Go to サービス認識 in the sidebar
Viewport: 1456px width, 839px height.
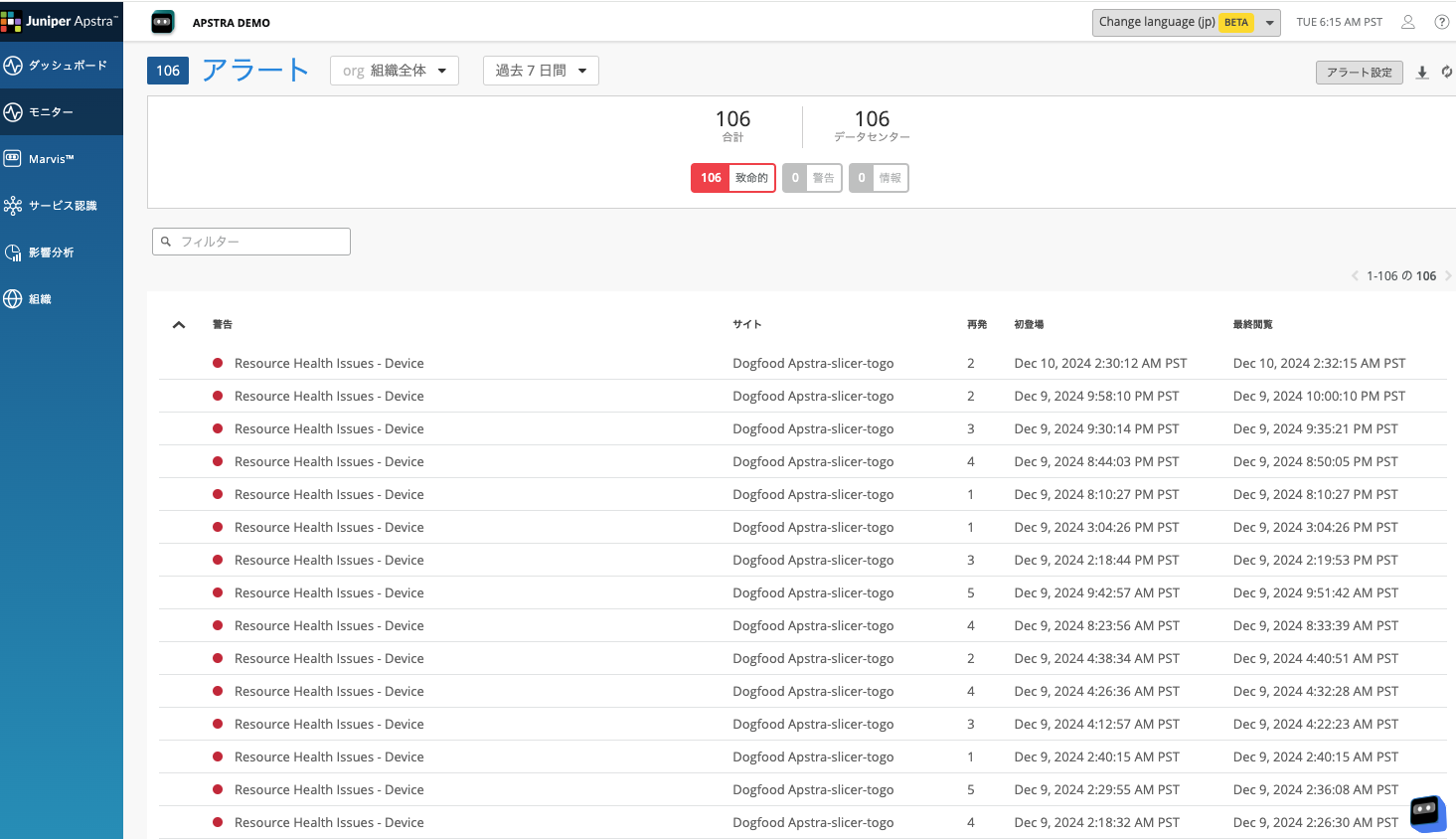coord(62,206)
